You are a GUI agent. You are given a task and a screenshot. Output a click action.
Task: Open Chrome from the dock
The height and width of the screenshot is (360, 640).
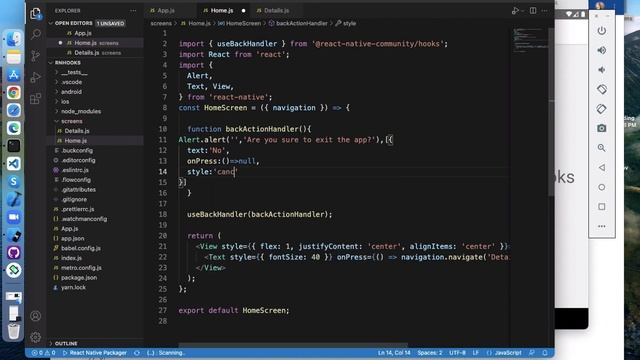pos(13,93)
